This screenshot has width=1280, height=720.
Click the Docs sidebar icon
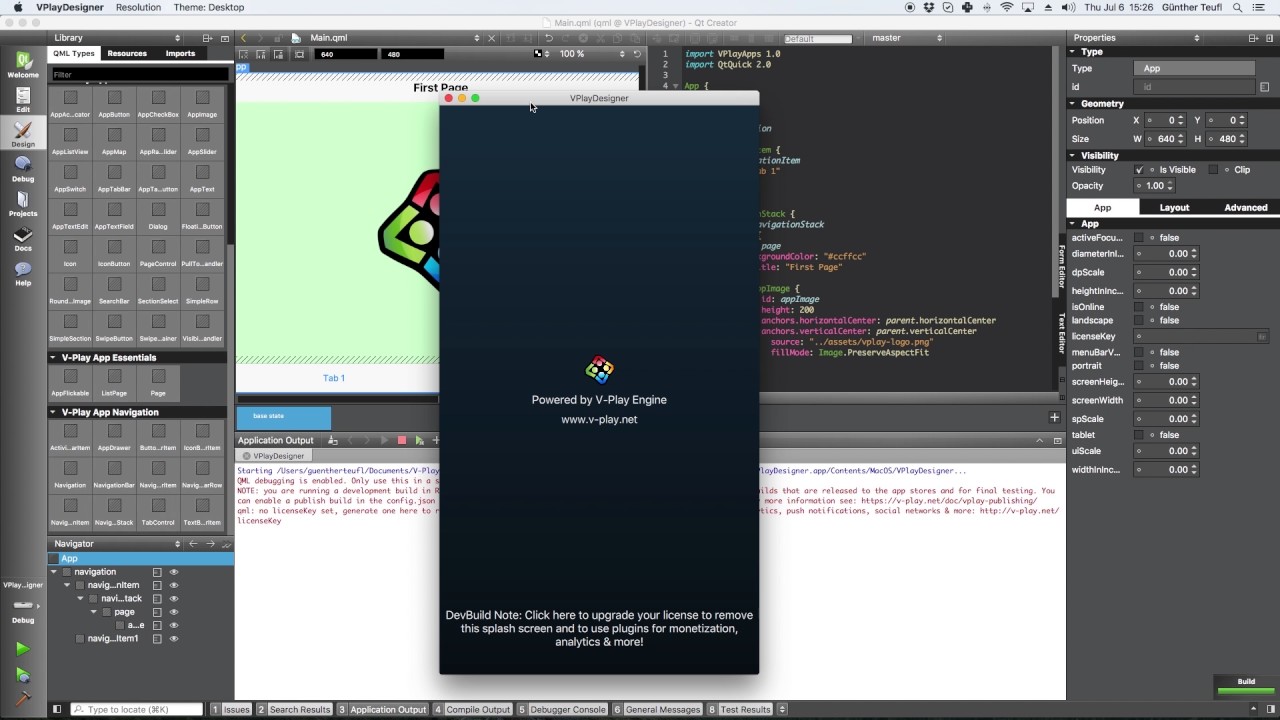pos(23,238)
